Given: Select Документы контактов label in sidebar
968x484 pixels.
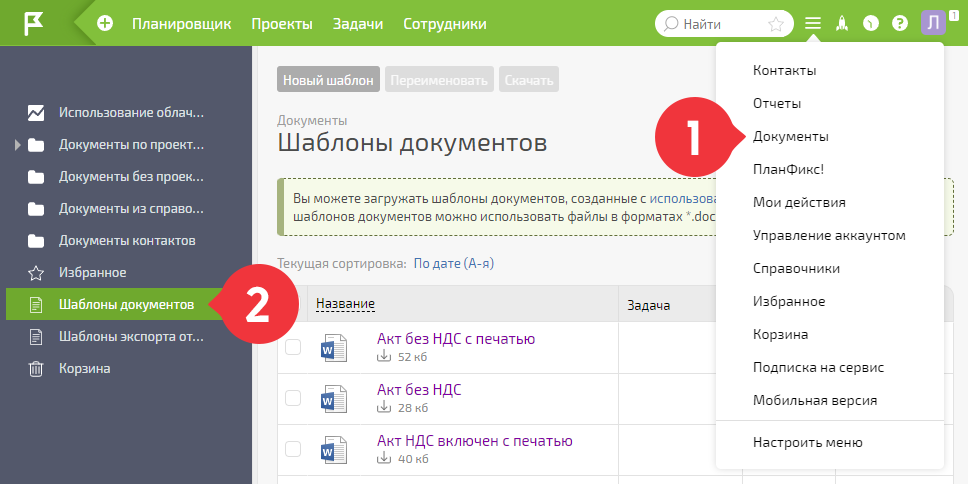Looking at the screenshot, I should (127, 241).
